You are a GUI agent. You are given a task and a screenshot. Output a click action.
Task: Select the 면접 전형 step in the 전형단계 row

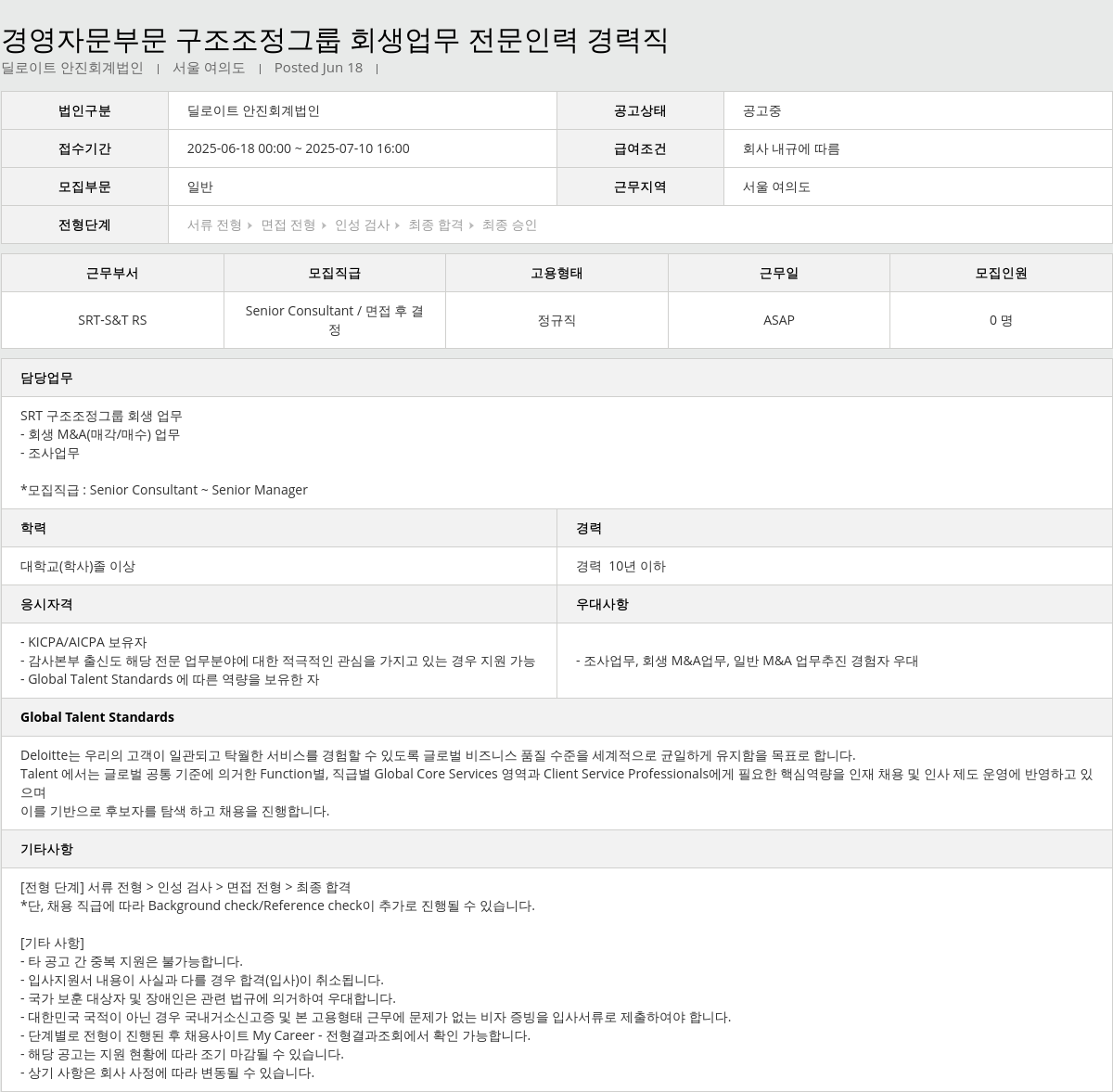(288, 225)
